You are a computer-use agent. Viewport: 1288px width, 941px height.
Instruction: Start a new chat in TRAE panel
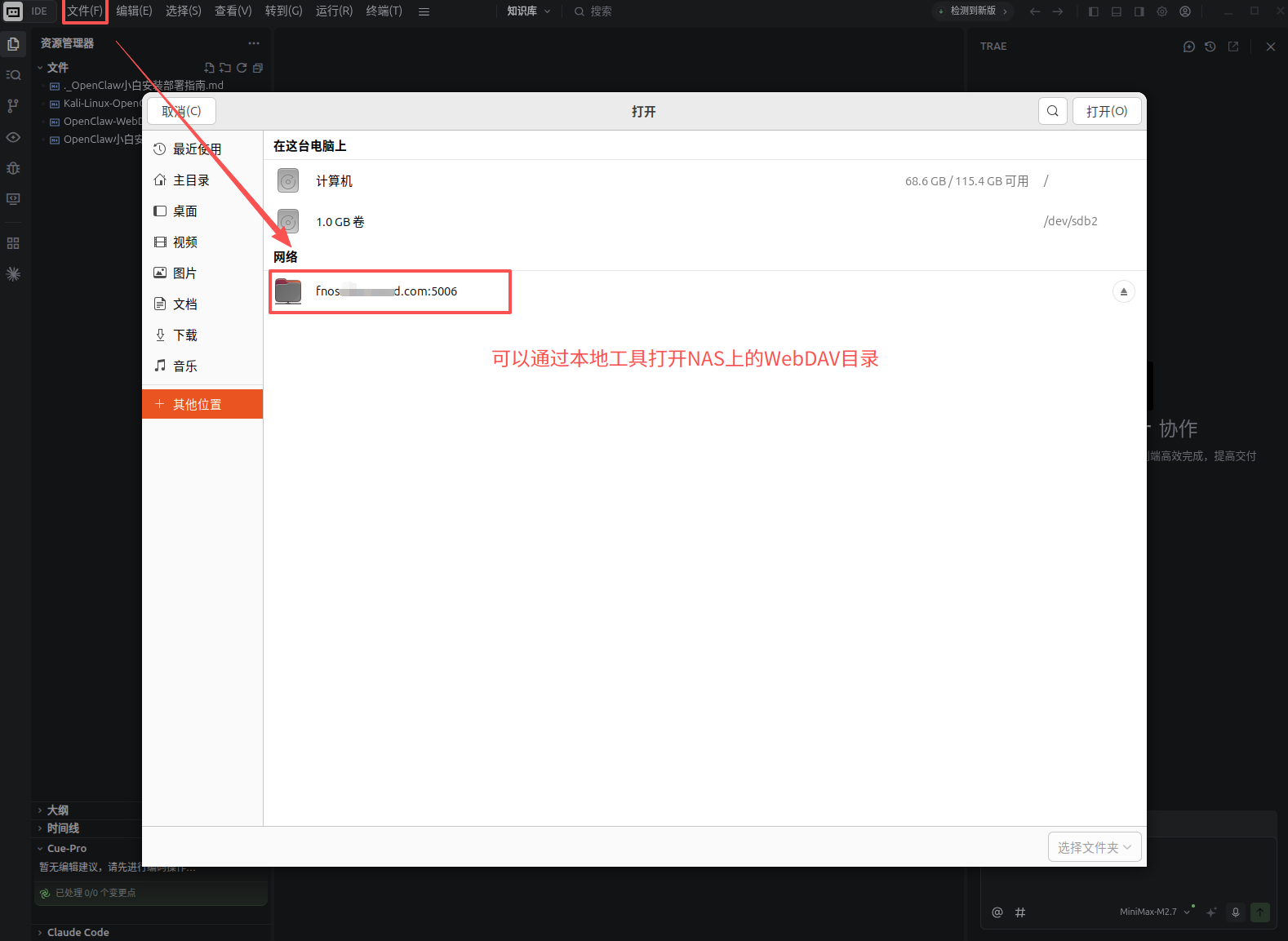click(1188, 47)
